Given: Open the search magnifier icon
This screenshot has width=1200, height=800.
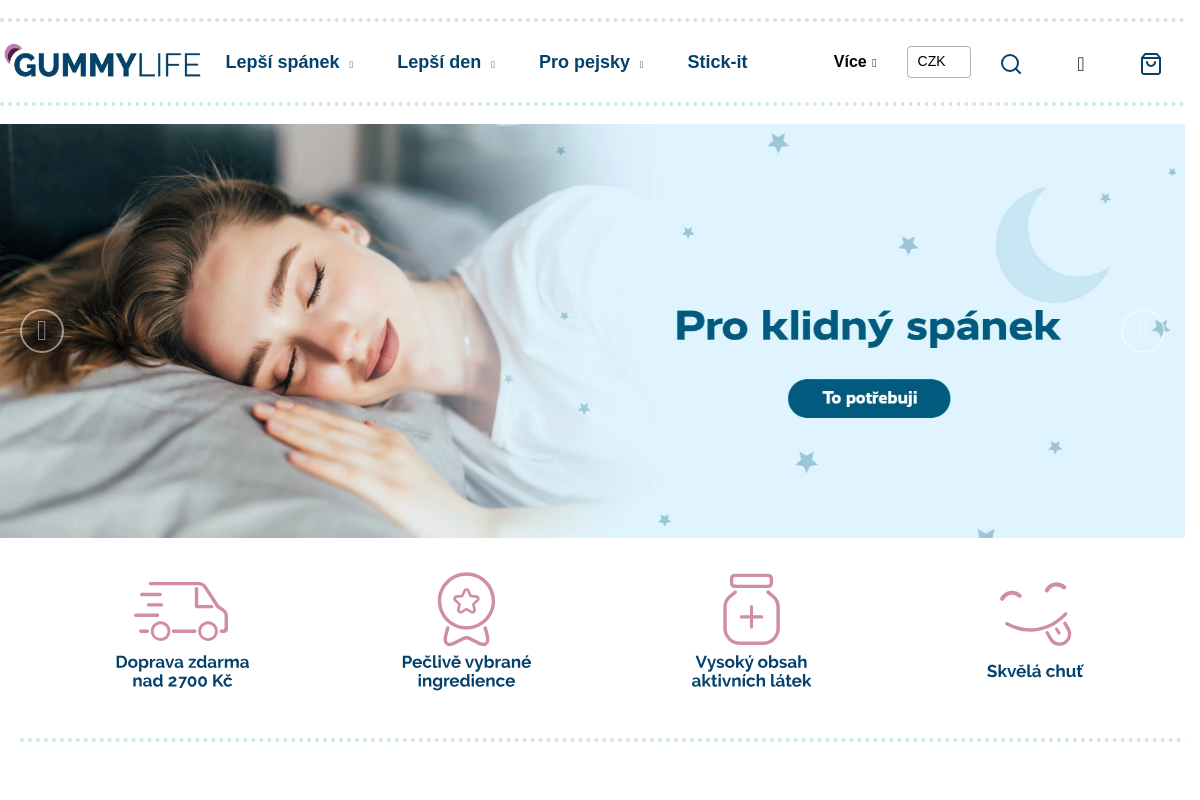Looking at the screenshot, I should [1011, 64].
